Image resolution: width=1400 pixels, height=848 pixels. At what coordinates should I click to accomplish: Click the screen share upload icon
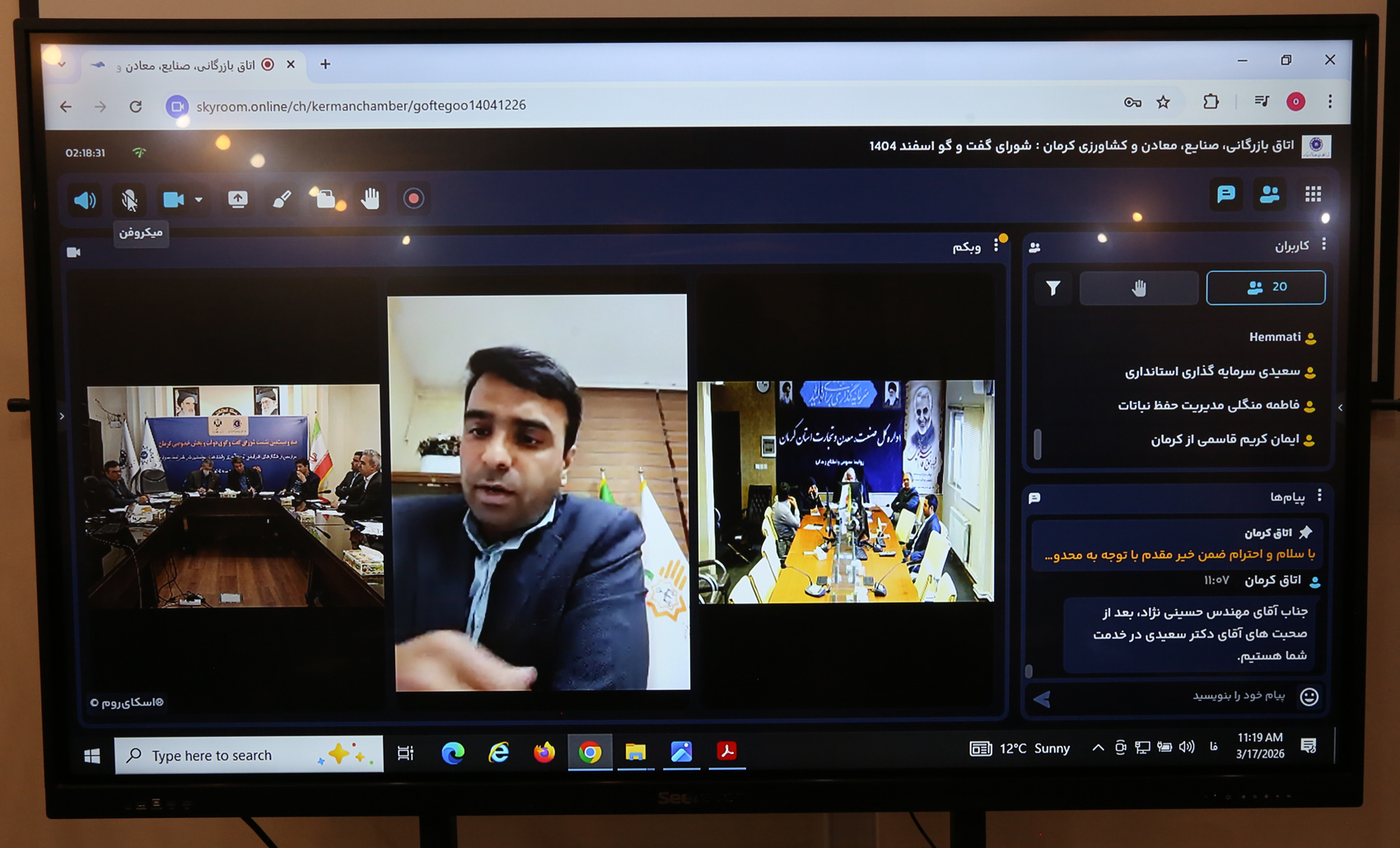(x=238, y=199)
